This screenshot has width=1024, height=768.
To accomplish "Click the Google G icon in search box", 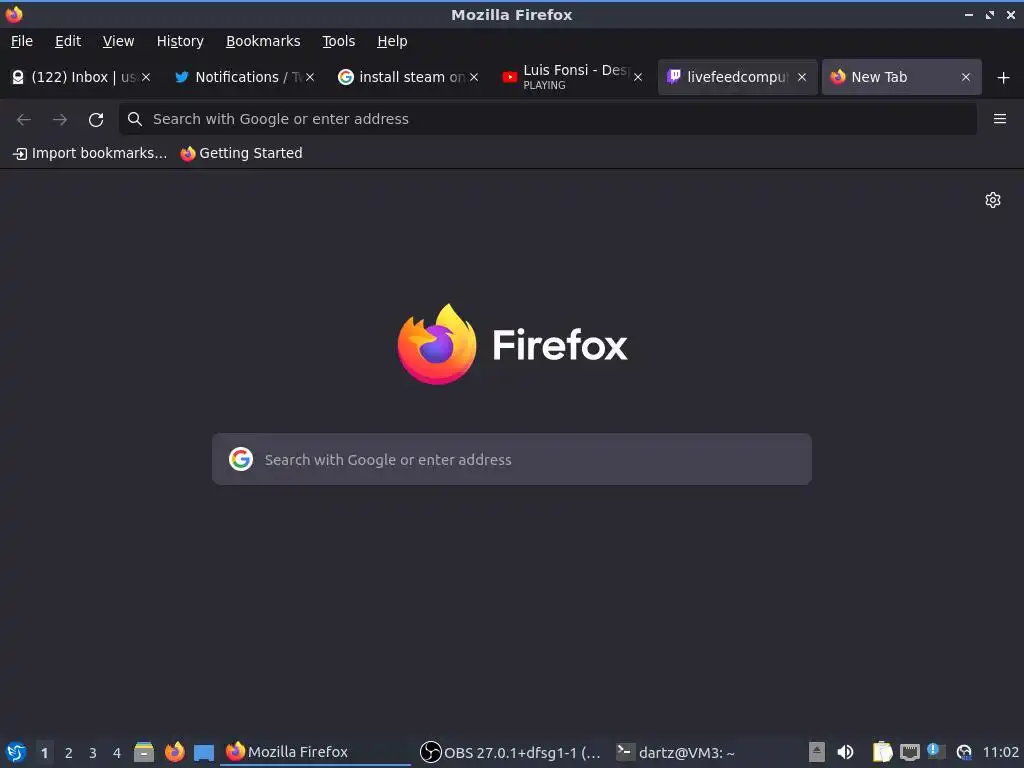I will tap(241, 459).
